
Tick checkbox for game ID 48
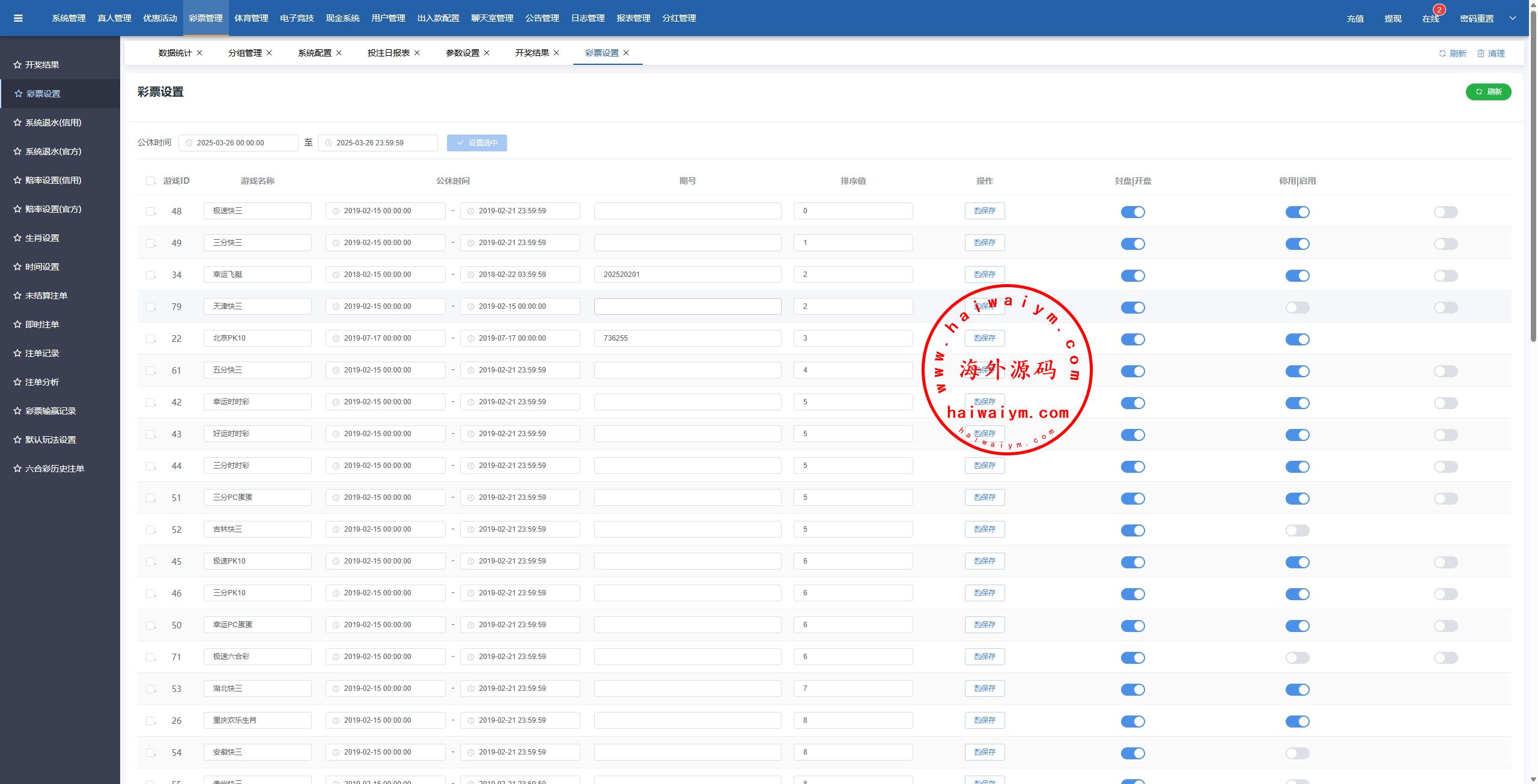[150, 211]
